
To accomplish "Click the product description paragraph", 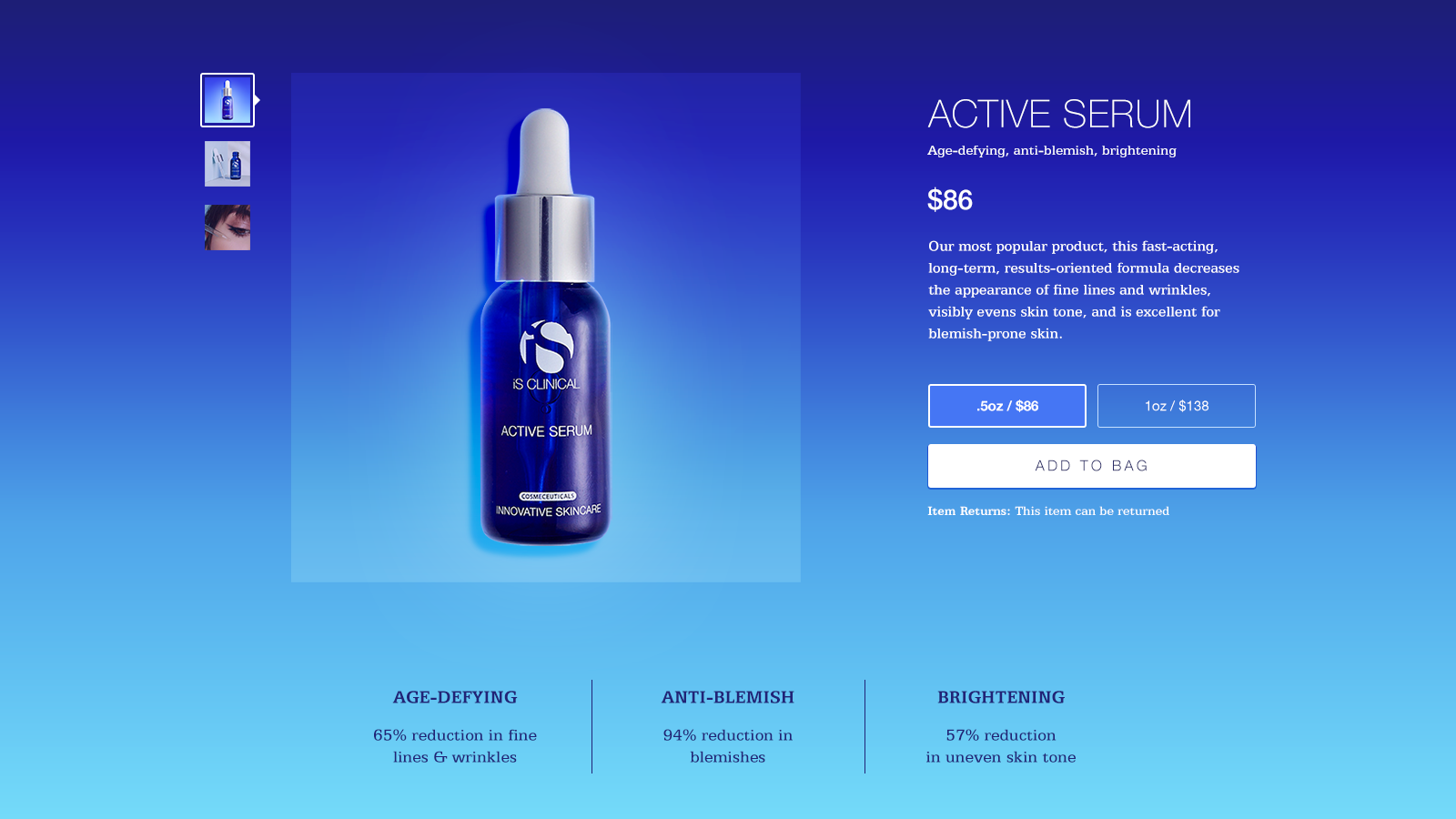I will point(1084,289).
